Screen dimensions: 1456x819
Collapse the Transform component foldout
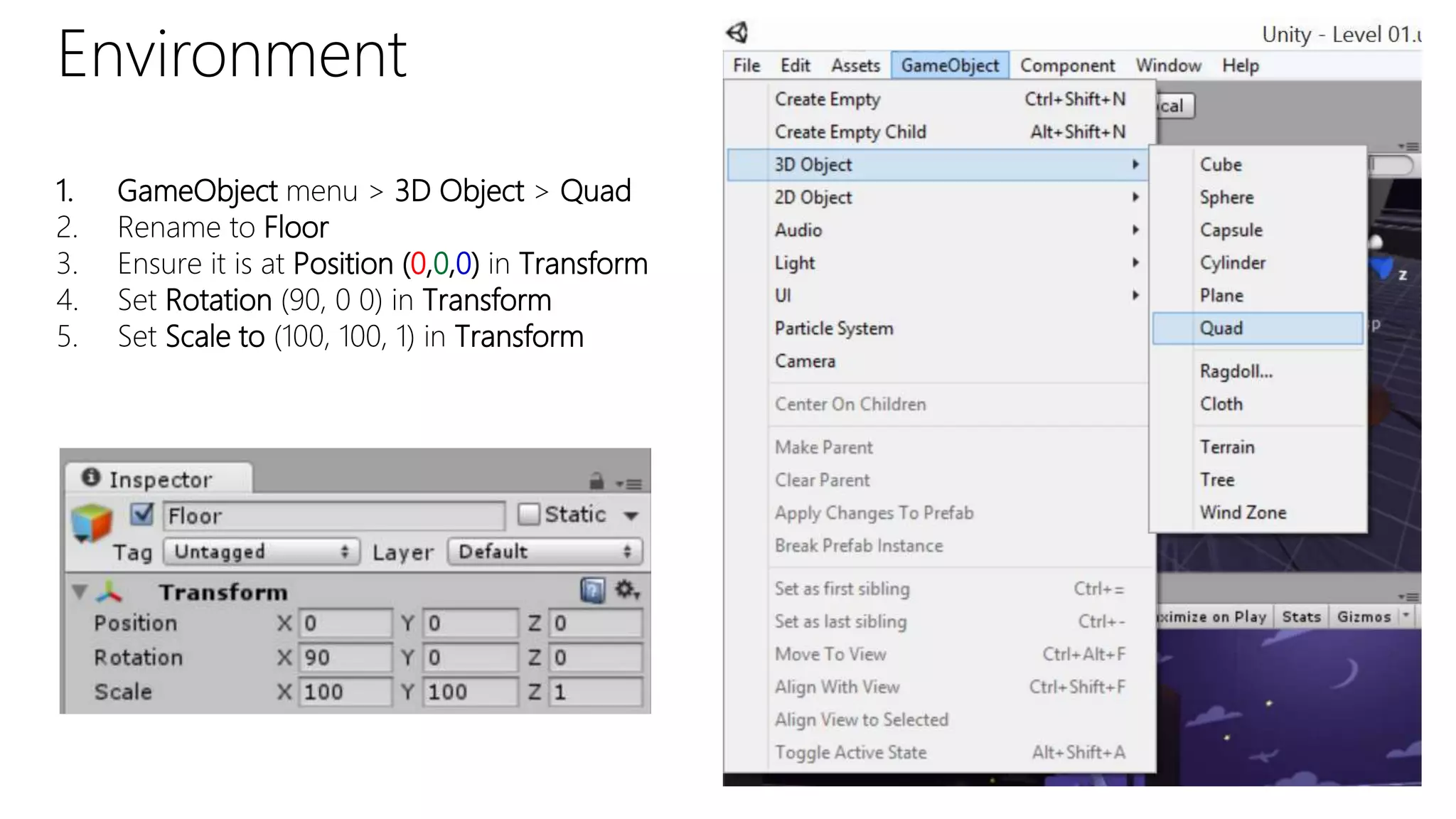pyautogui.click(x=80, y=591)
